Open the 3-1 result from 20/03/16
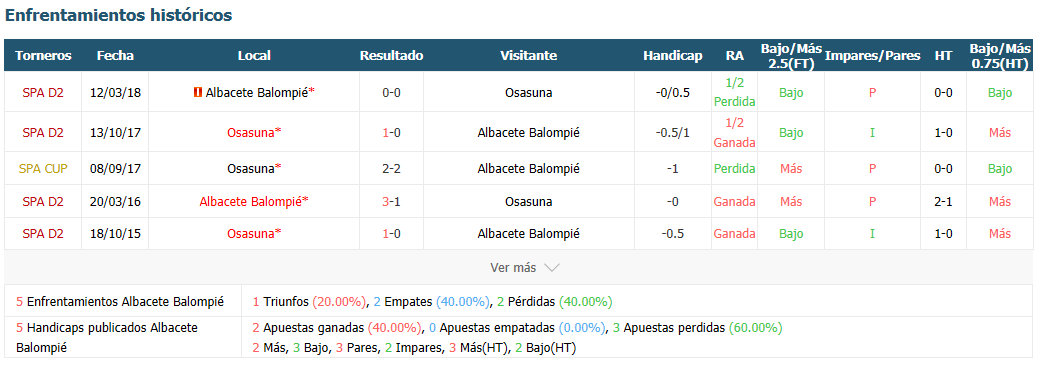Screen dimensions: 1039x366 pyautogui.click(x=391, y=202)
